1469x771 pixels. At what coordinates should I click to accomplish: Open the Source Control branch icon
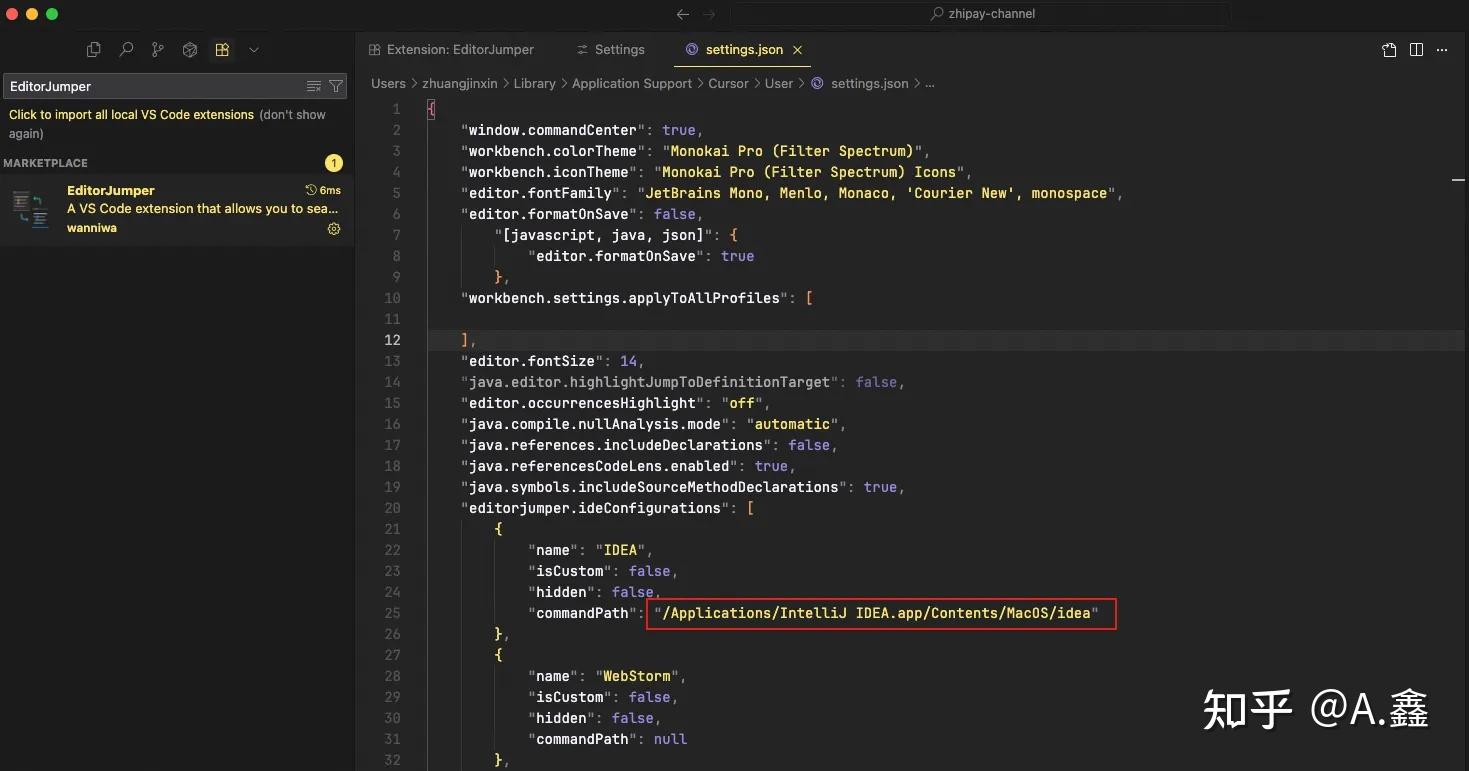tap(158, 49)
